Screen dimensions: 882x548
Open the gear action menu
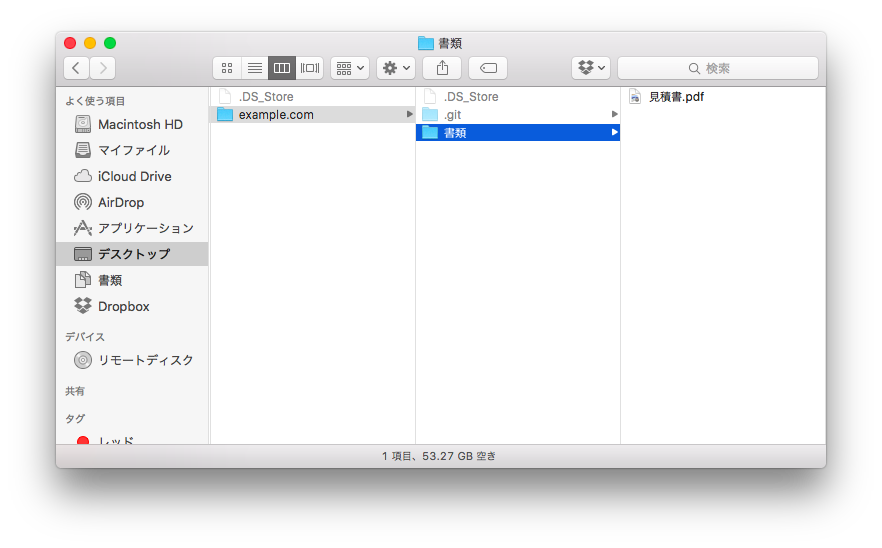[396, 68]
